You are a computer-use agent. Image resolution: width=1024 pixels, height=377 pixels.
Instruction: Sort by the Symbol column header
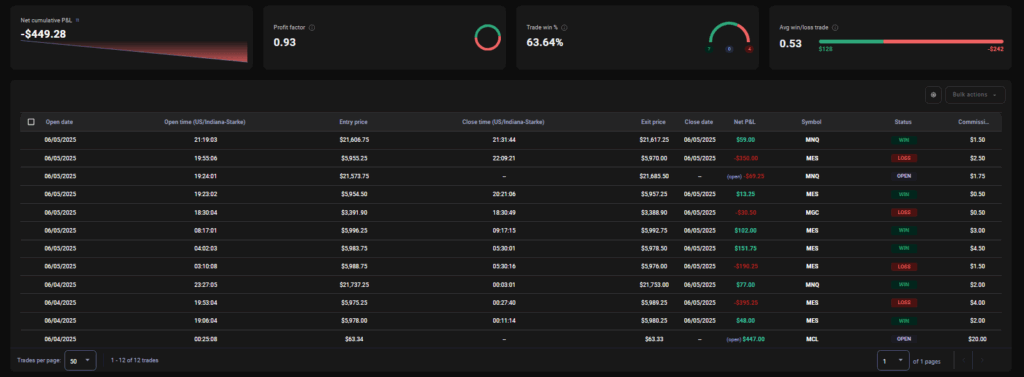812,122
